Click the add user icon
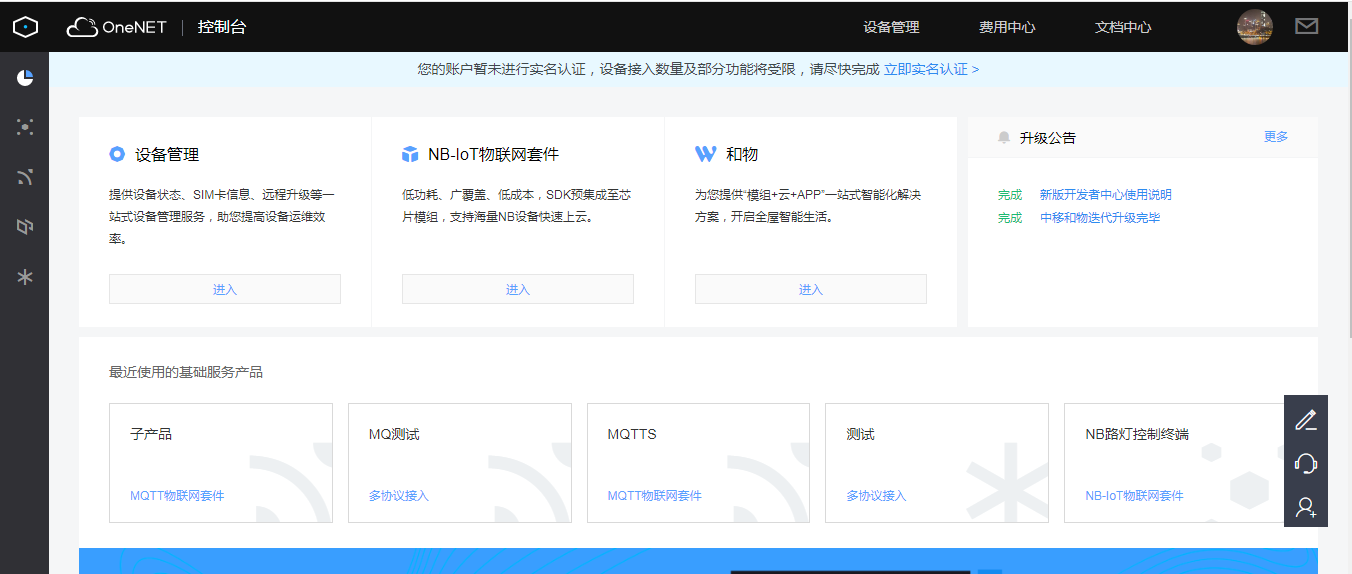The width and height of the screenshot is (1352, 574). [x=1306, y=507]
